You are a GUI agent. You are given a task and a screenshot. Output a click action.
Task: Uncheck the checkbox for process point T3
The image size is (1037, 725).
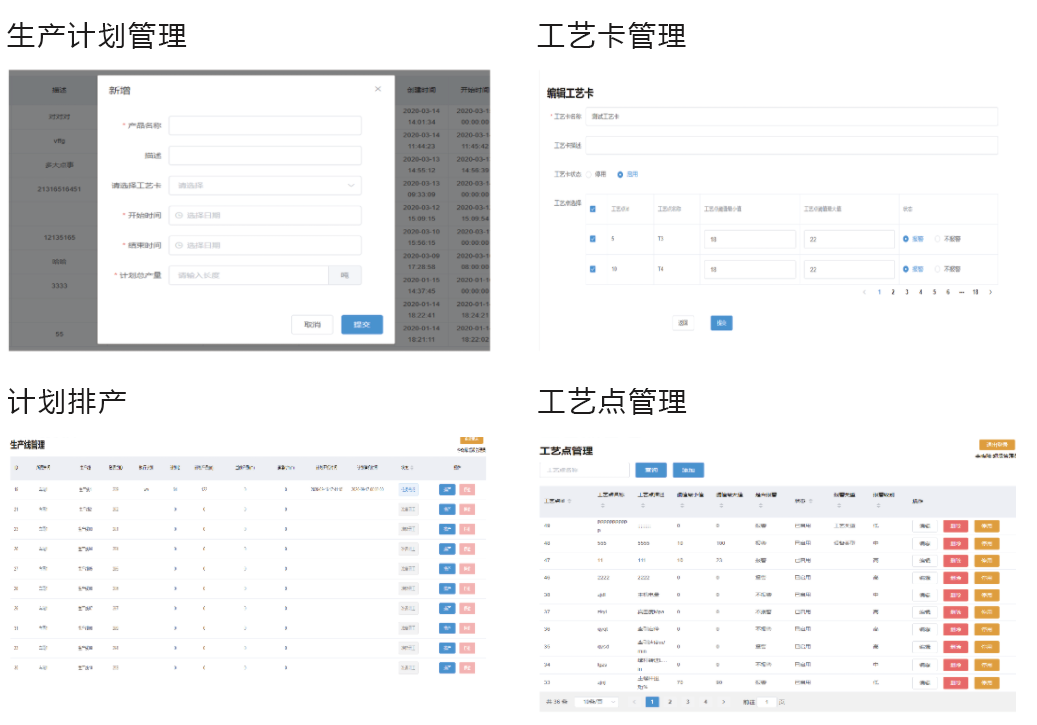[593, 239]
